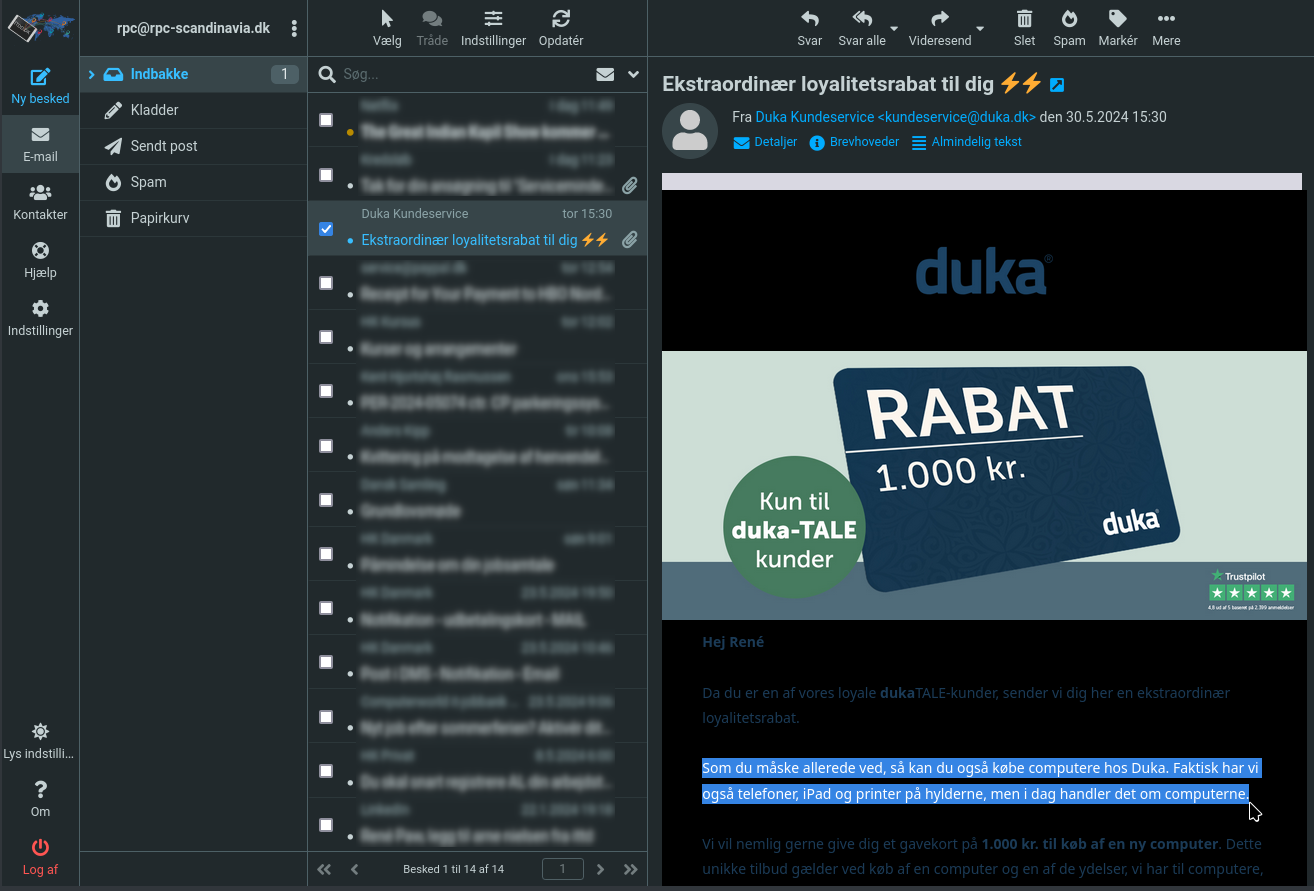
Task: Tick the checkbox of the Tak for din ansøgning message
Action: 326,175
